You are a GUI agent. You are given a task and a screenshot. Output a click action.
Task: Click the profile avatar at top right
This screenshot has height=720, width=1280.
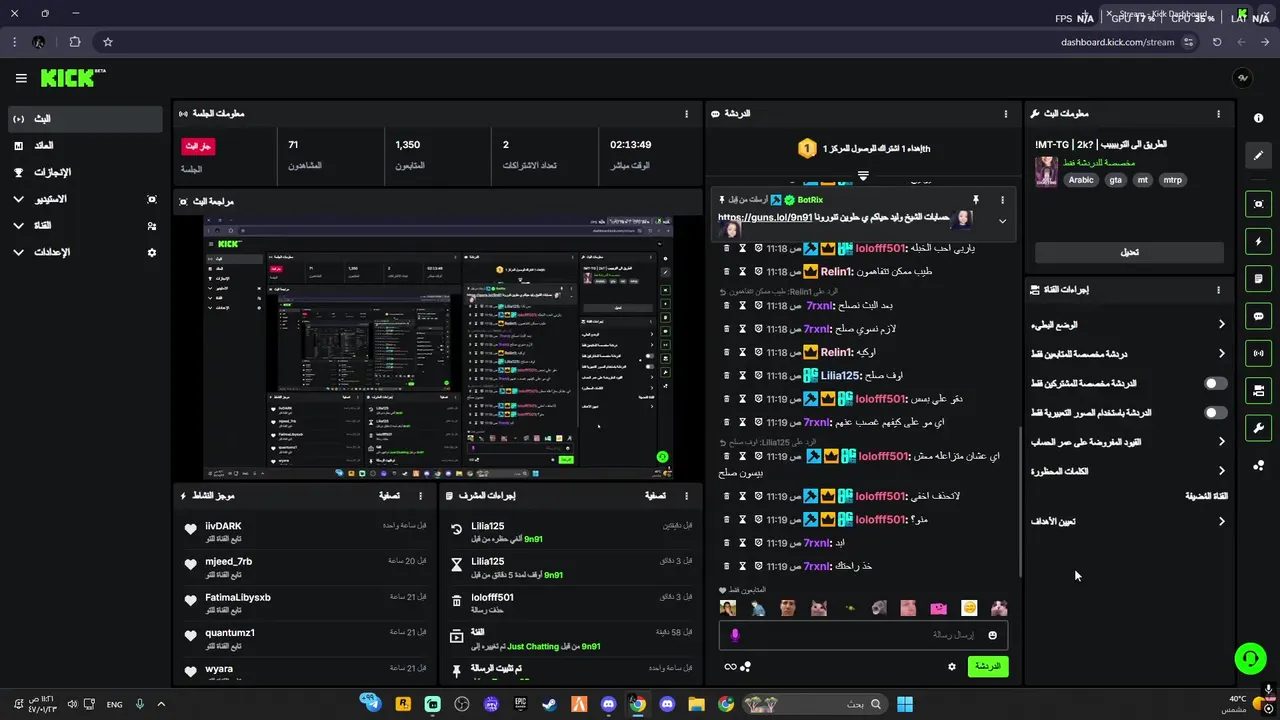point(1242,78)
